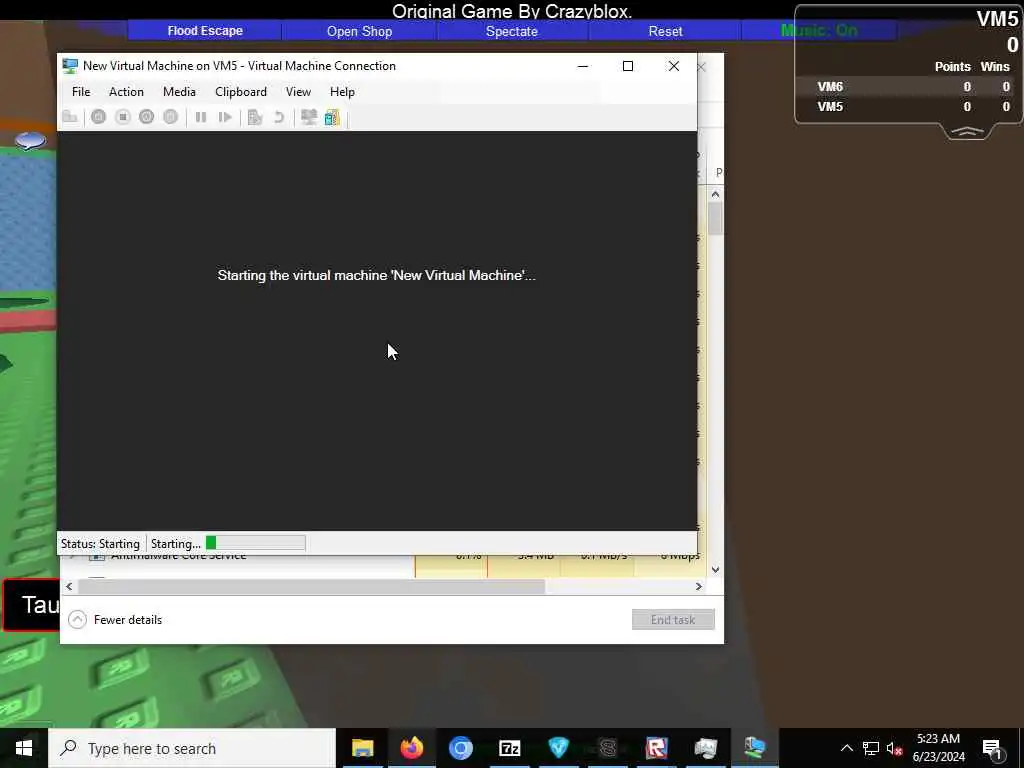The height and width of the screenshot is (768, 1024).
Task: Click the Flood Escape button
Action: click(205, 31)
